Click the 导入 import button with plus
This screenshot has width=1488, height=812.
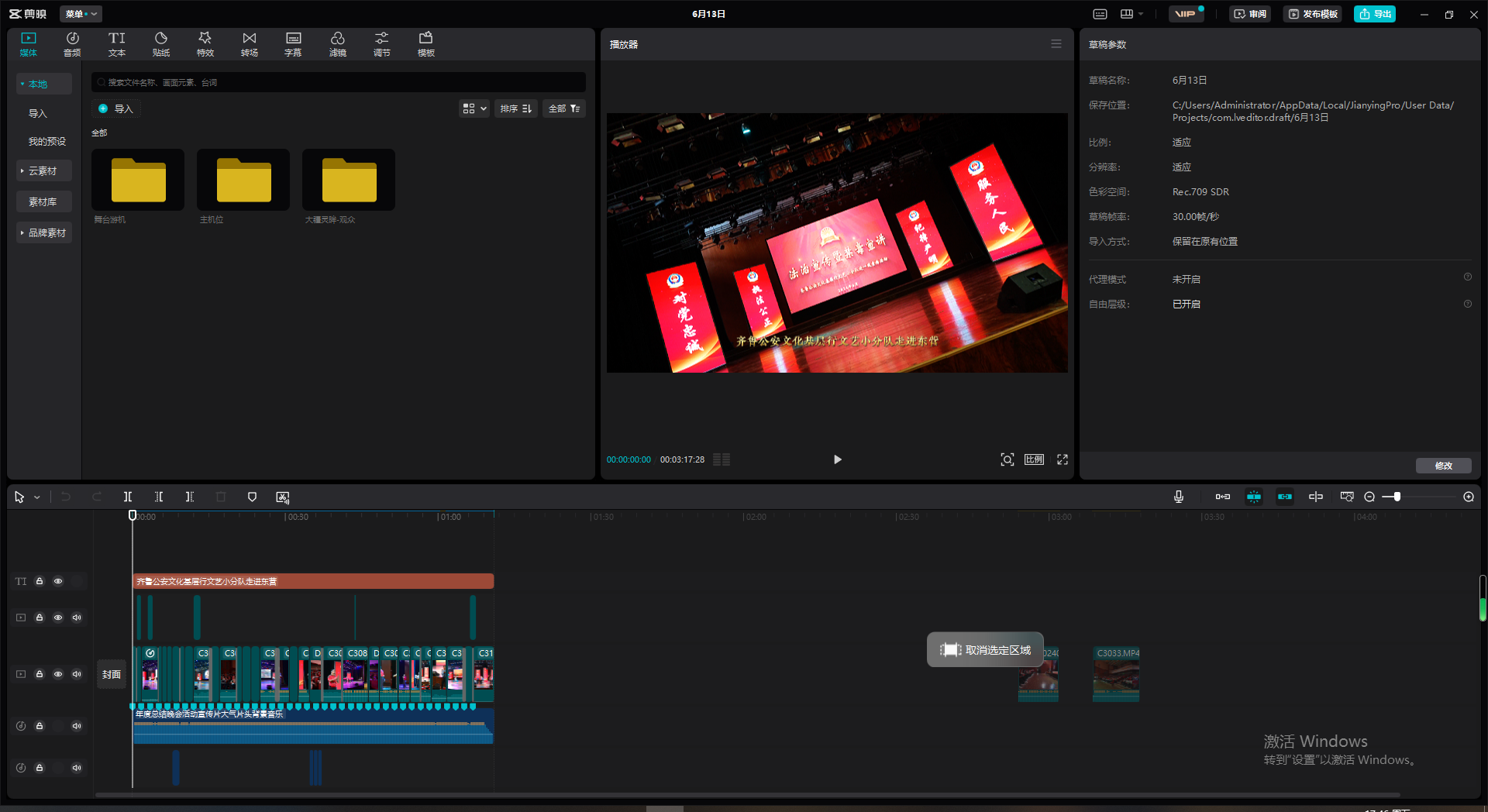[x=116, y=108]
